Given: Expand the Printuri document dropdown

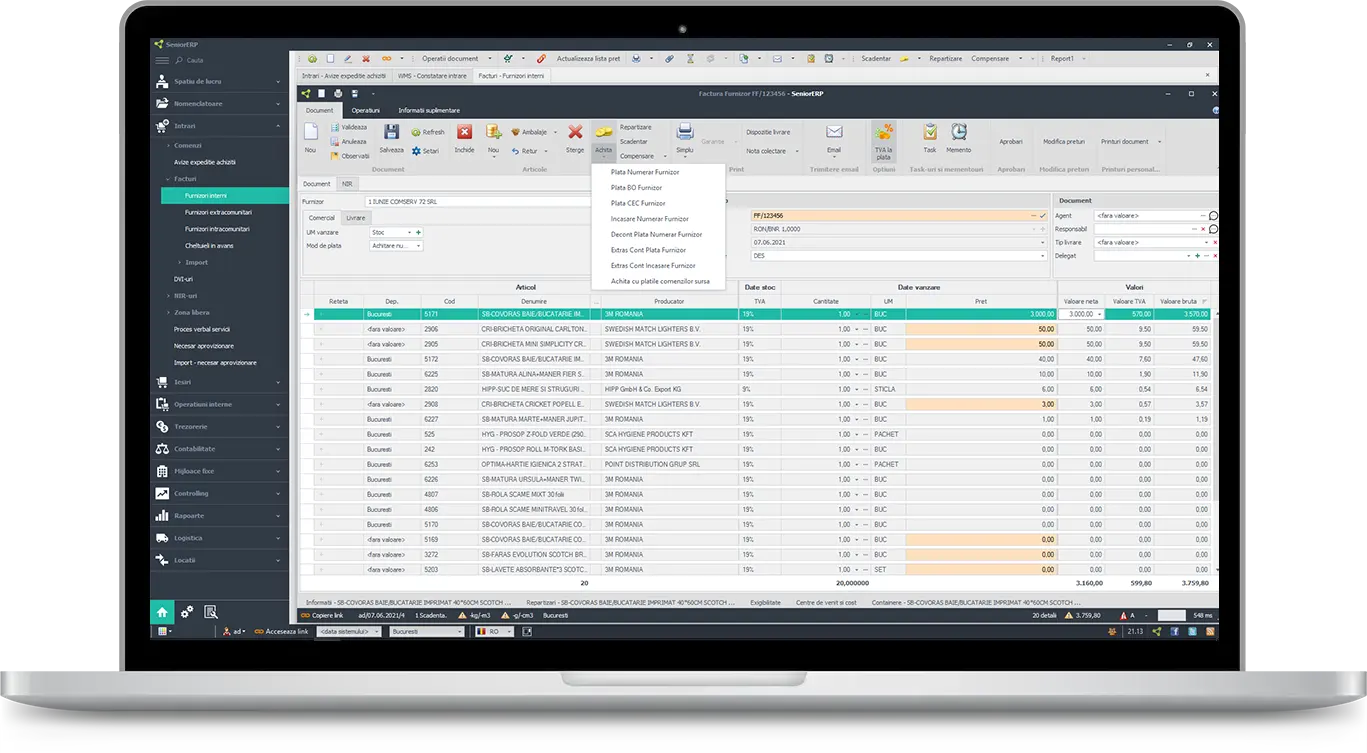Looking at the screenshot, I should pos(1159,142).
